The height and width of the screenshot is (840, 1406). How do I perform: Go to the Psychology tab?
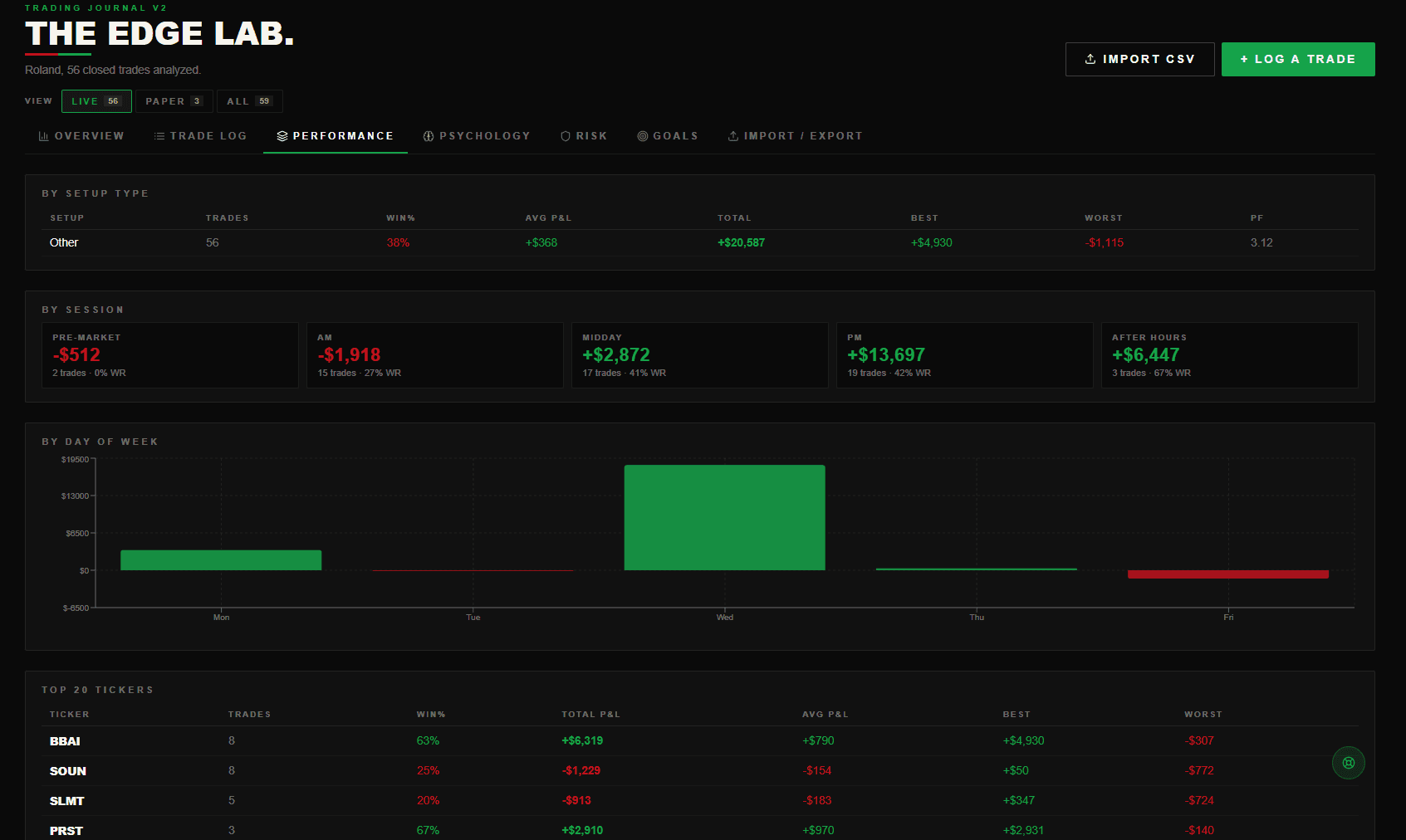pyautogui.click(x=477, y=136)
